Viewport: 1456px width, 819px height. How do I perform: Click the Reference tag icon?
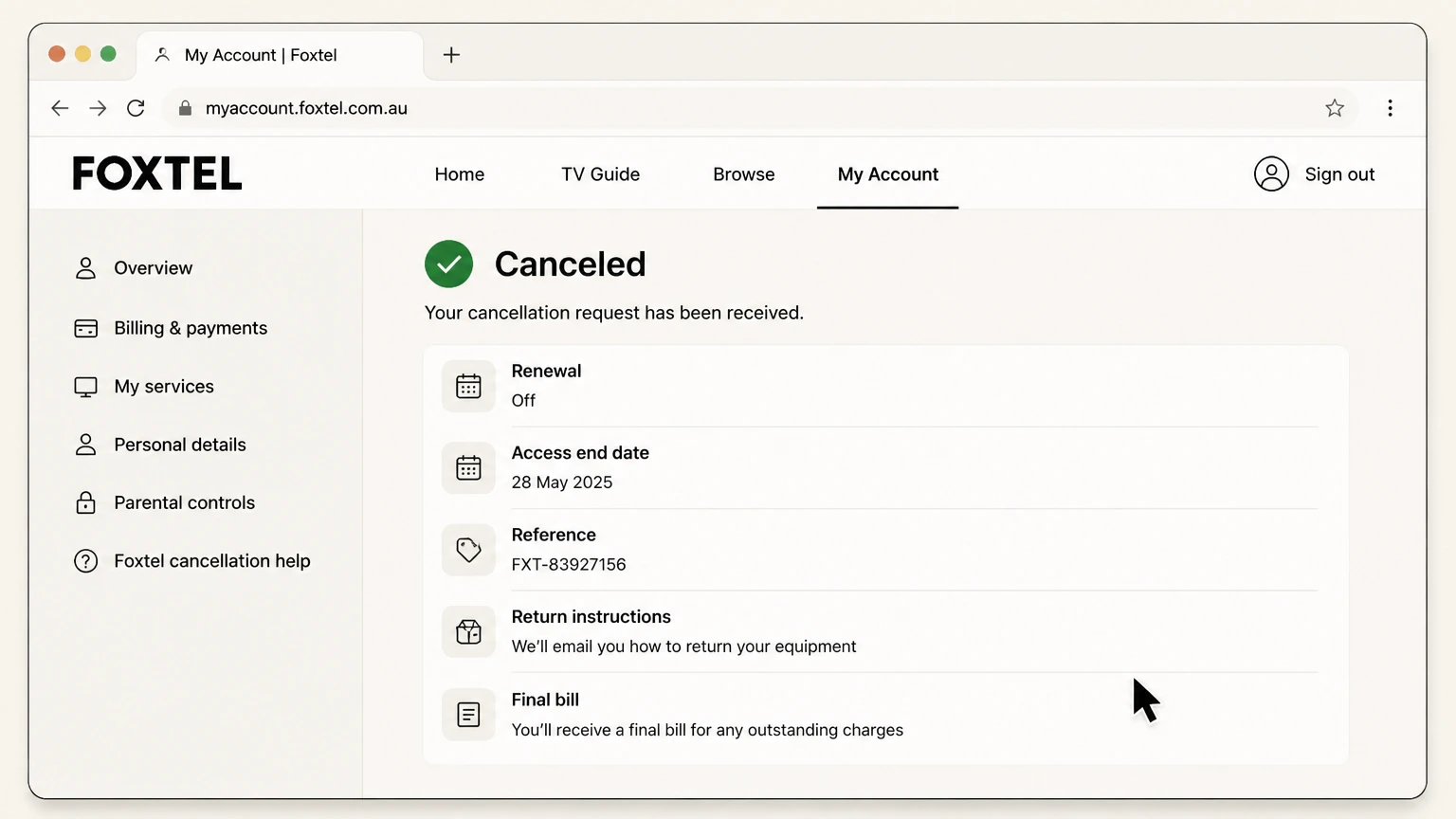point(468,550)
